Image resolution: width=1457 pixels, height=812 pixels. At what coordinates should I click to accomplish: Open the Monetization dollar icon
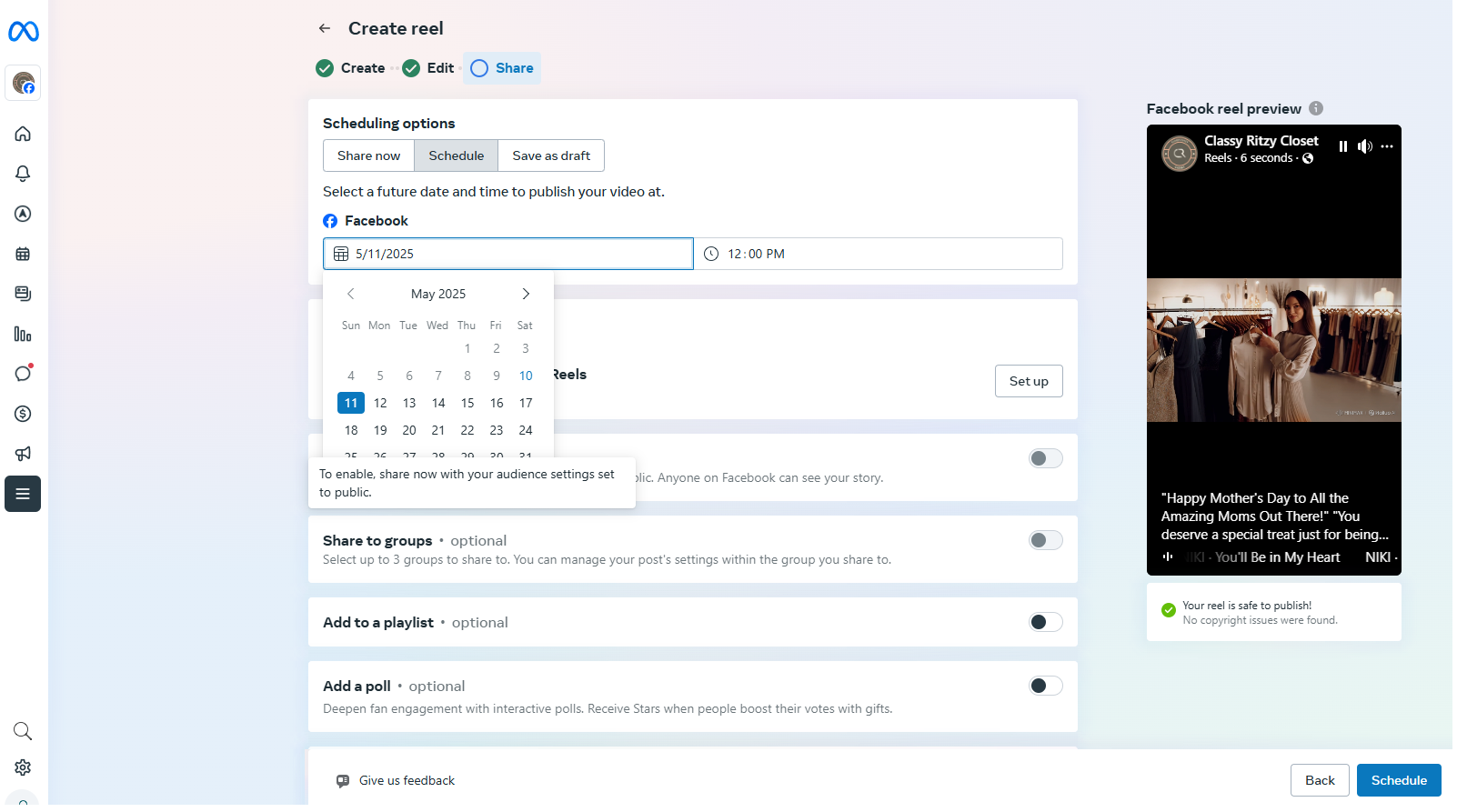(x=23, y=414)
